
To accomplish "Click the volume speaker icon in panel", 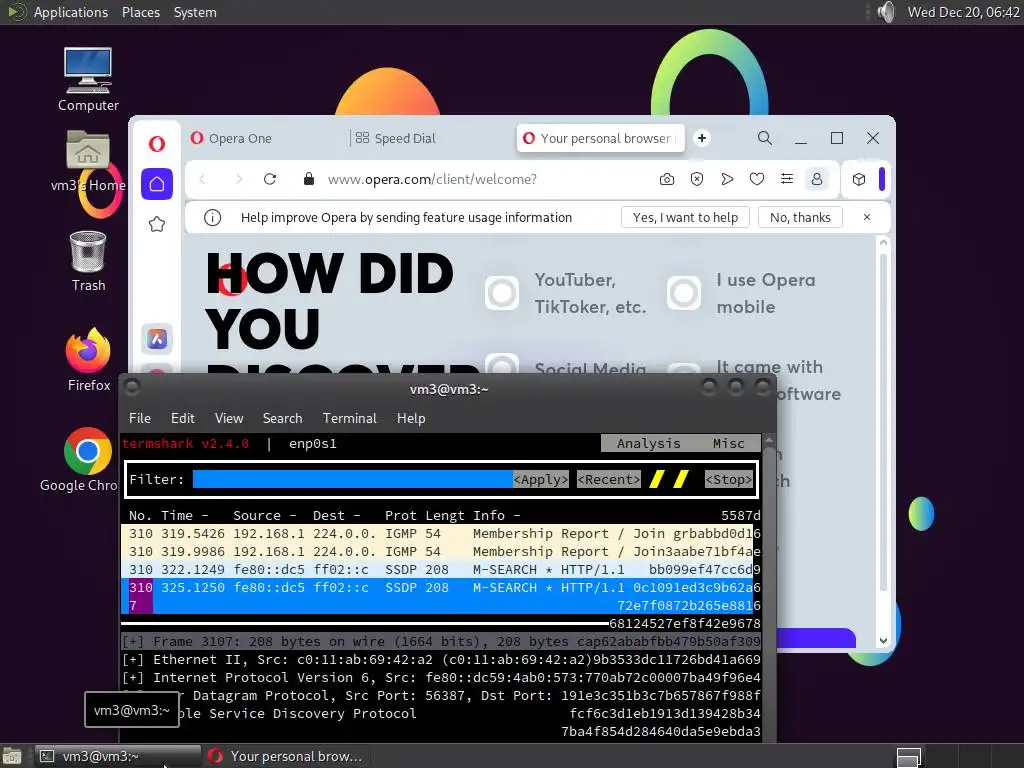I will [886, 12].
